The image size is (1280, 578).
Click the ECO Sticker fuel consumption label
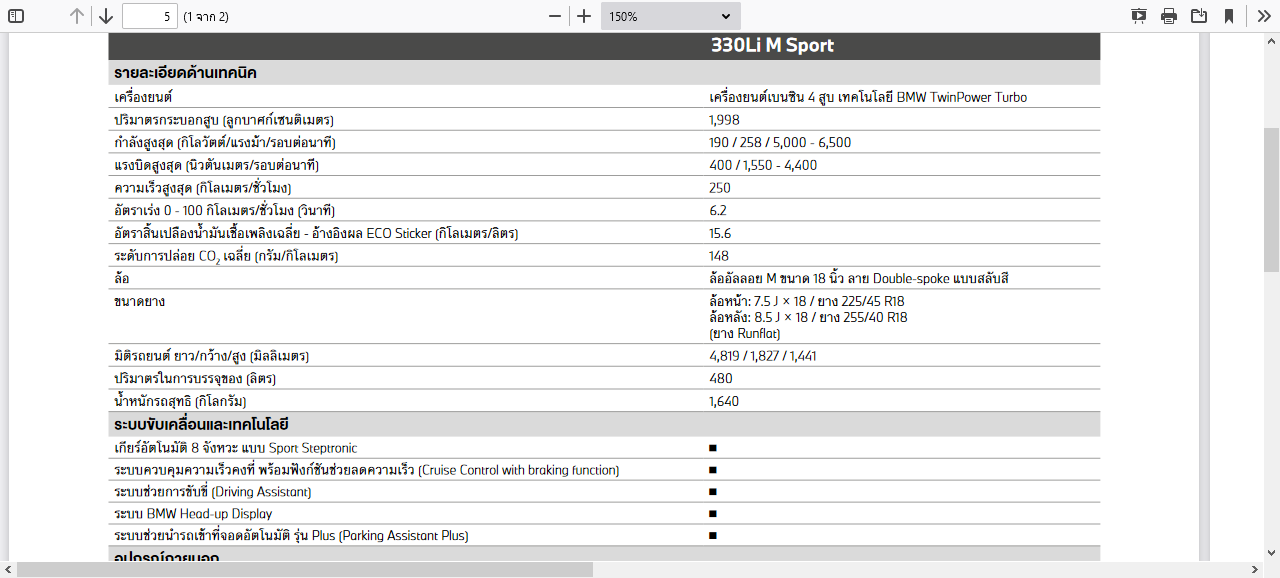[x=316, y=233]
